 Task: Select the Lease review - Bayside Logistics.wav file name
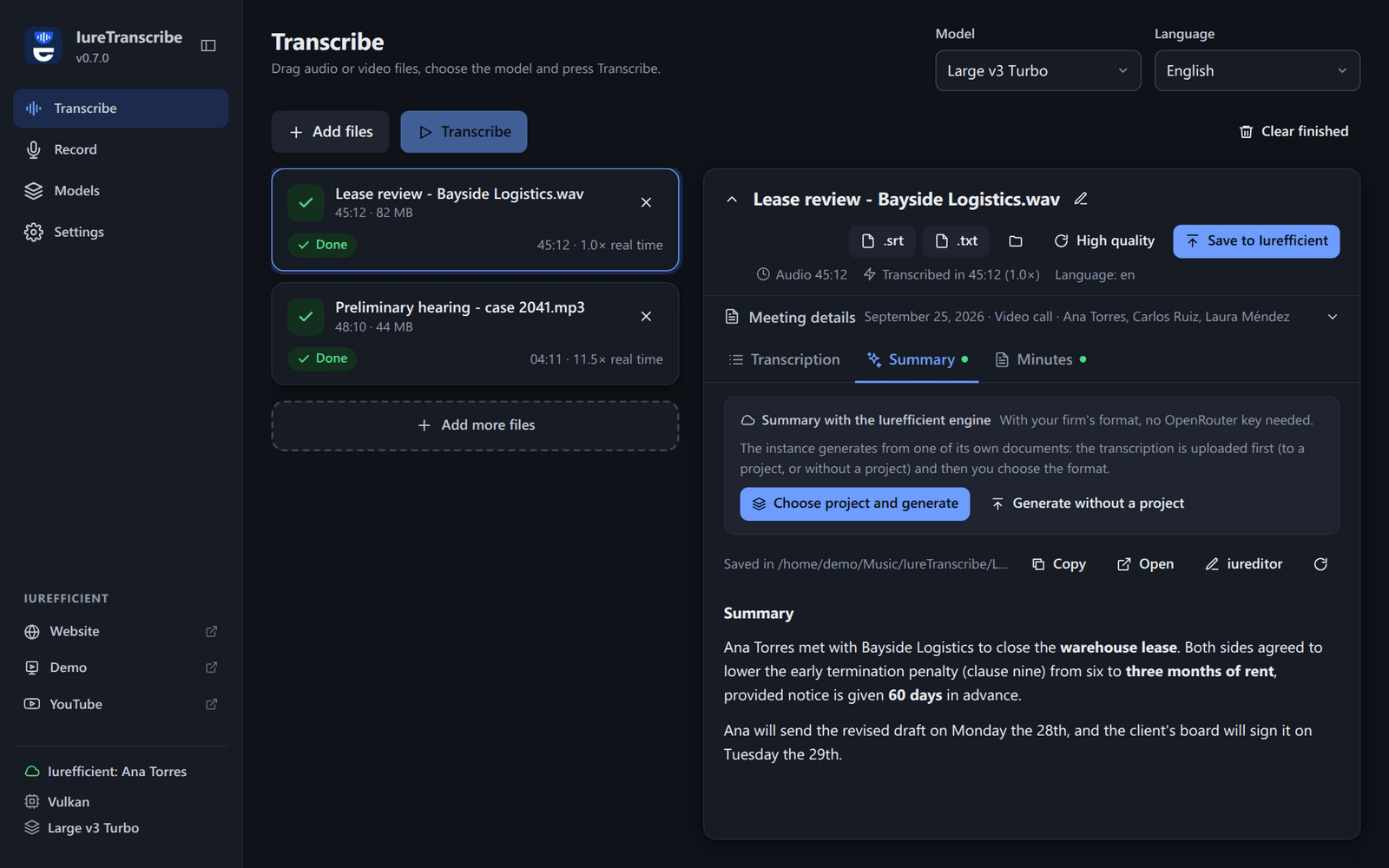[x=459, y=194]
